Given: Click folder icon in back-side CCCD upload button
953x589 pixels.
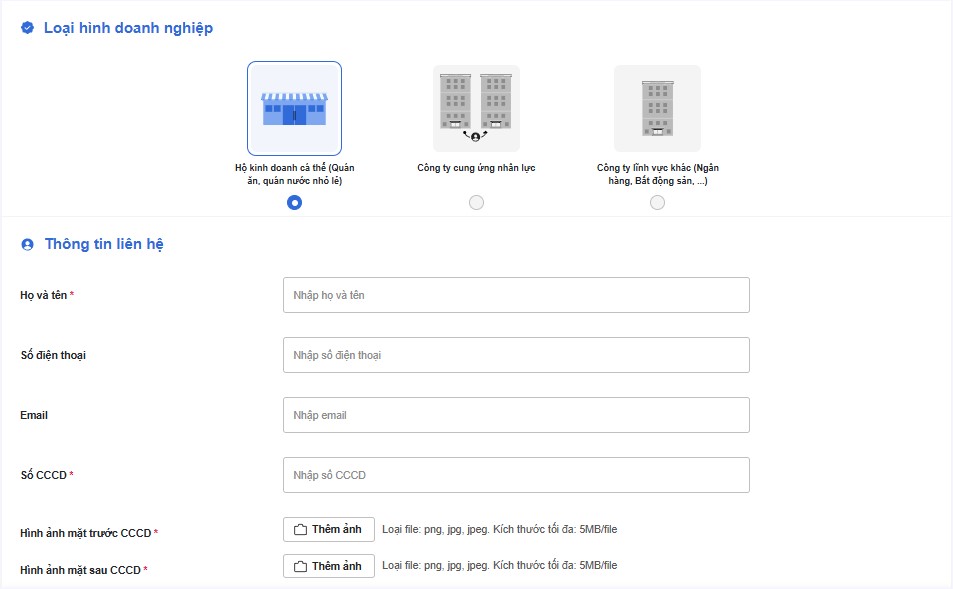Looking at the screenshot, I should tap(300, 567).
